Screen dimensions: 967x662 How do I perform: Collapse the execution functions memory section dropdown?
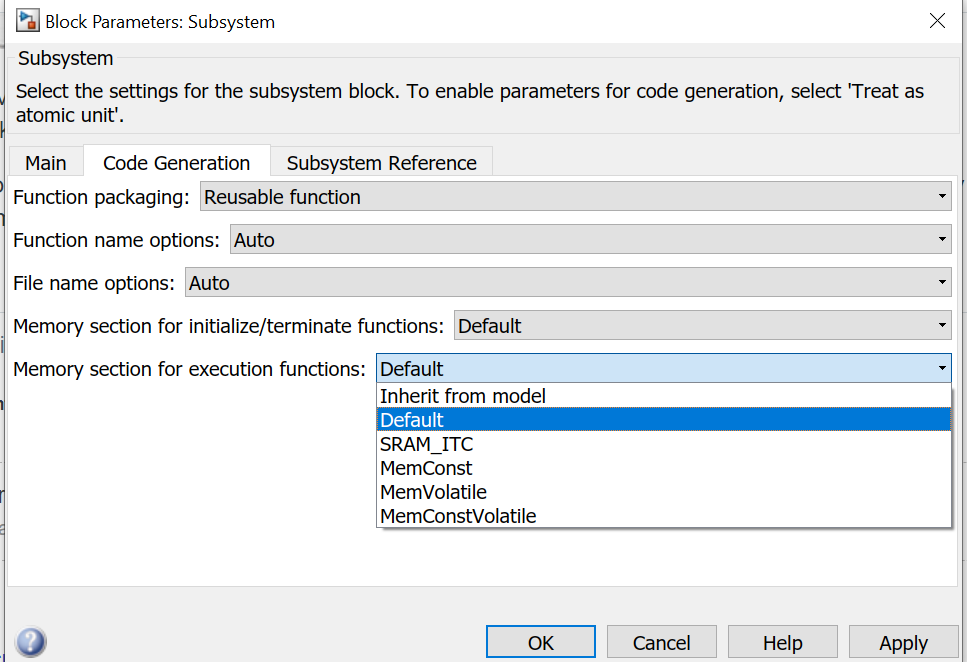(663, 369)
